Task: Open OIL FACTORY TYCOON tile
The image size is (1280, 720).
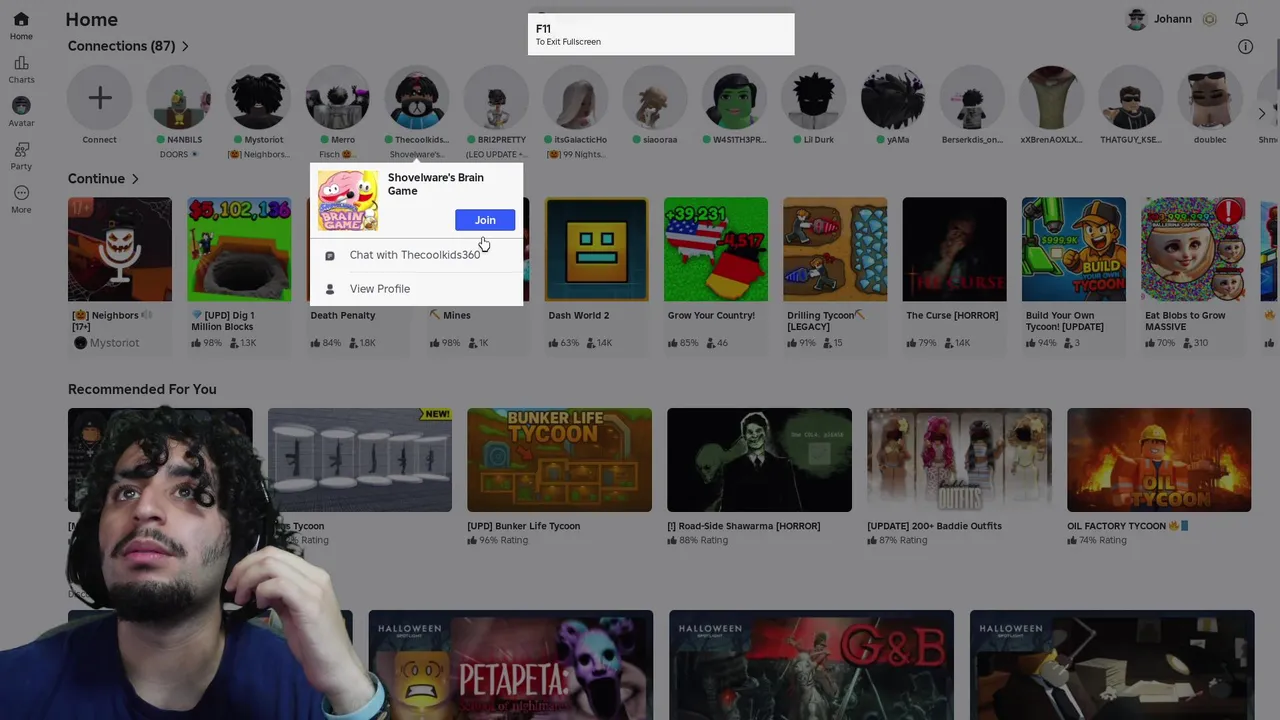Action: (x=1159, y=460)
